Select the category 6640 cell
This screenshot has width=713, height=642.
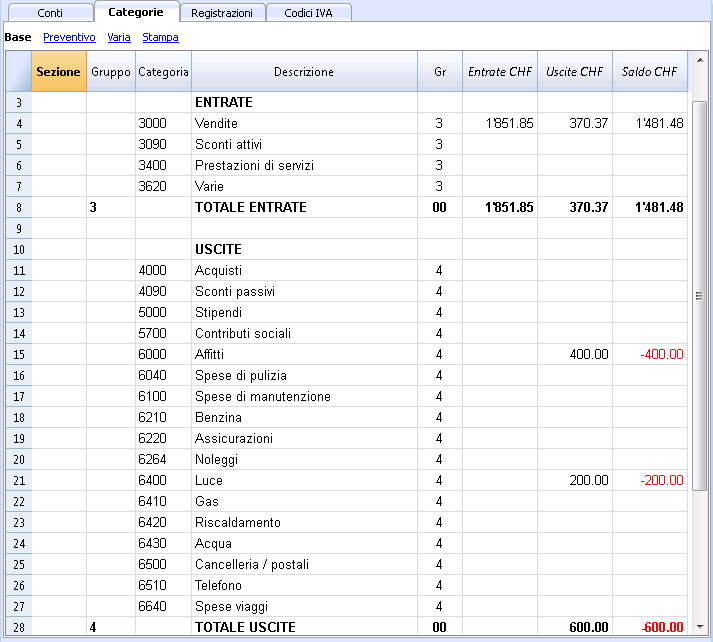point(163,606)
